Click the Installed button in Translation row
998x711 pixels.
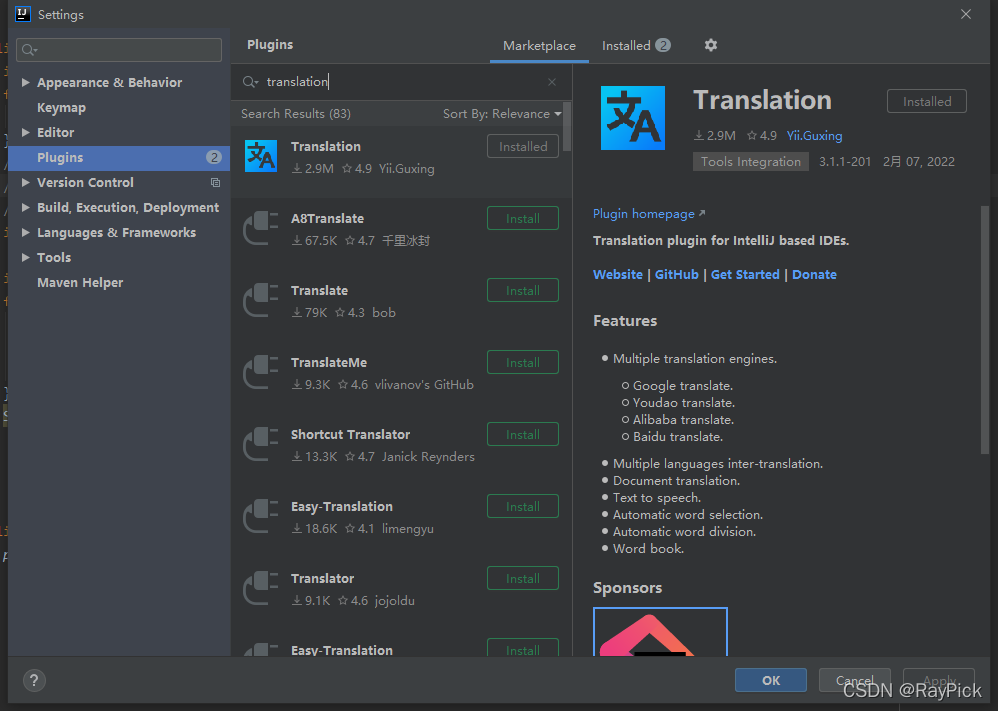tap(523, 146)
